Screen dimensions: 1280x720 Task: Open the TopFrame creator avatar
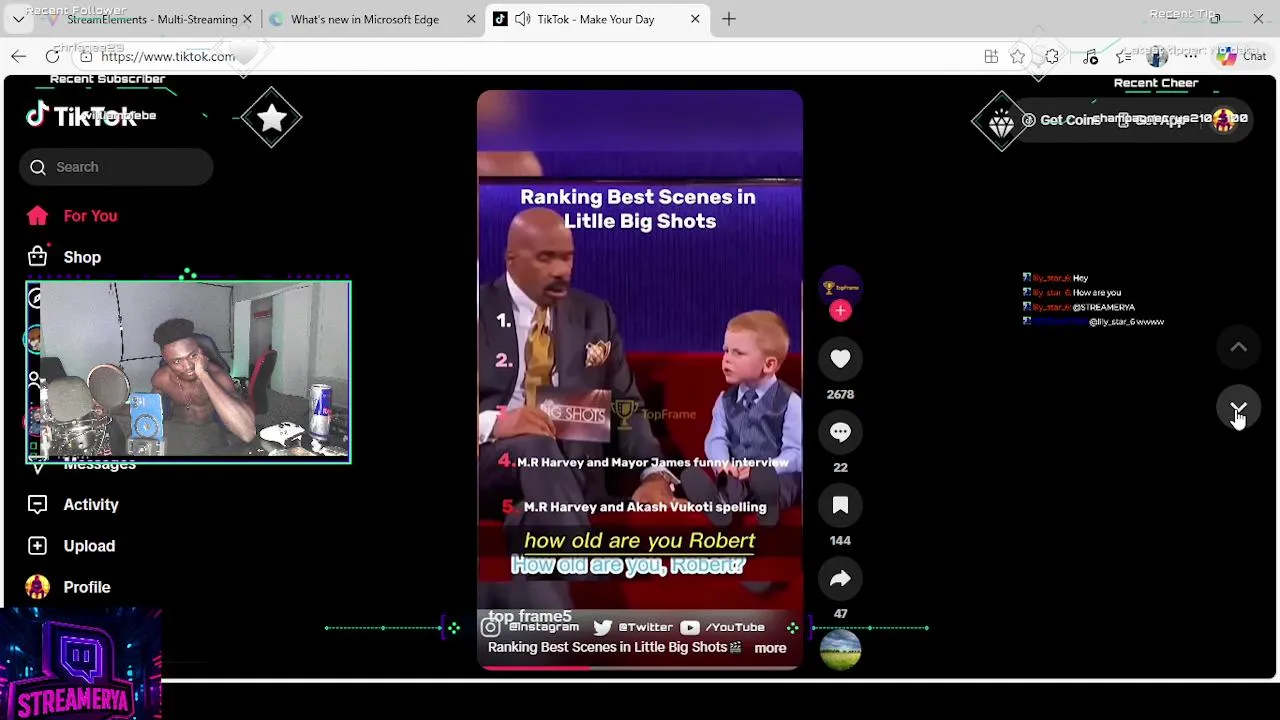[x=840, y=288]
